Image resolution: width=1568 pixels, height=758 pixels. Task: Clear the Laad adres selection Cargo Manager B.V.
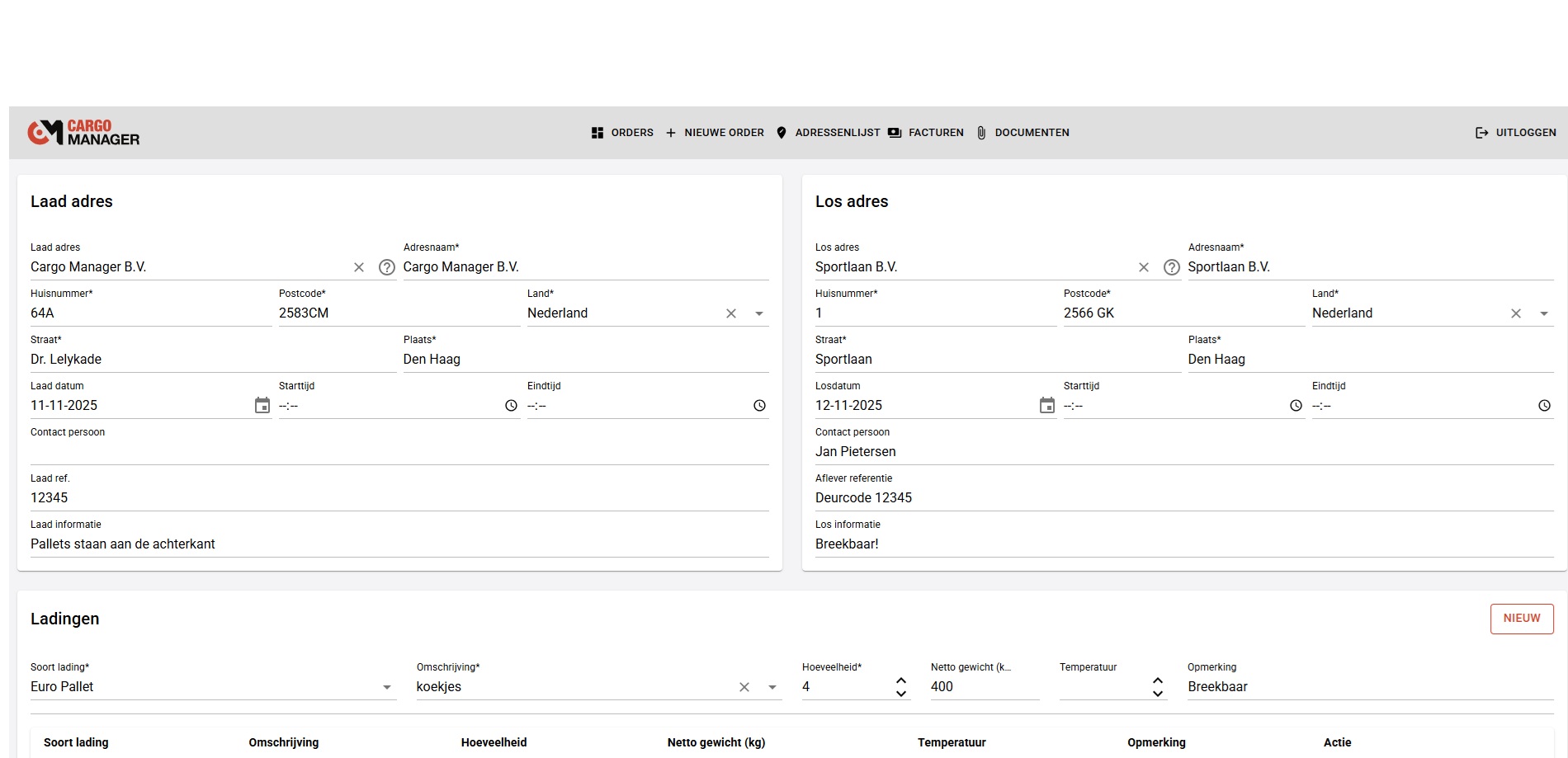[359, 267]
